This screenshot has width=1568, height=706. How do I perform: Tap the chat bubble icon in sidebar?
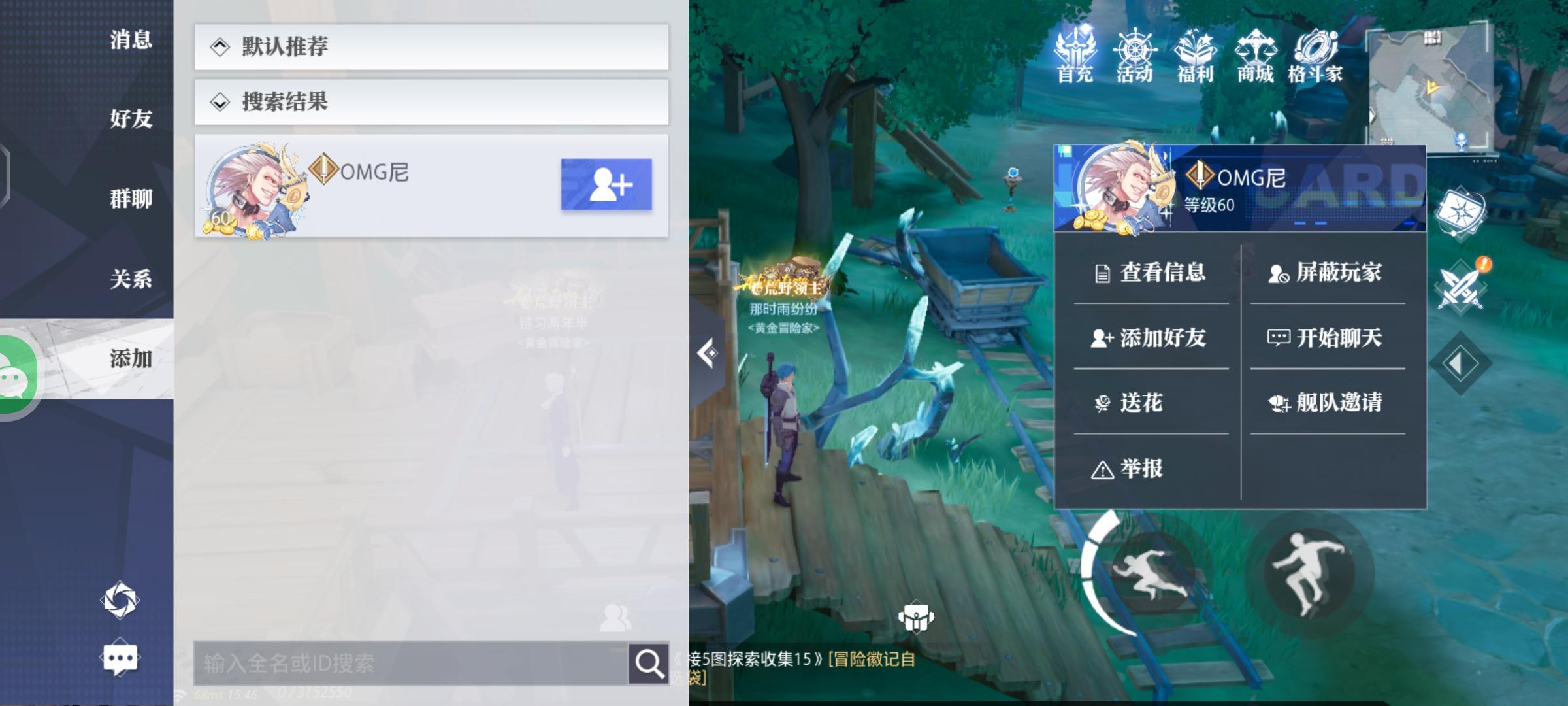point(120,658)
